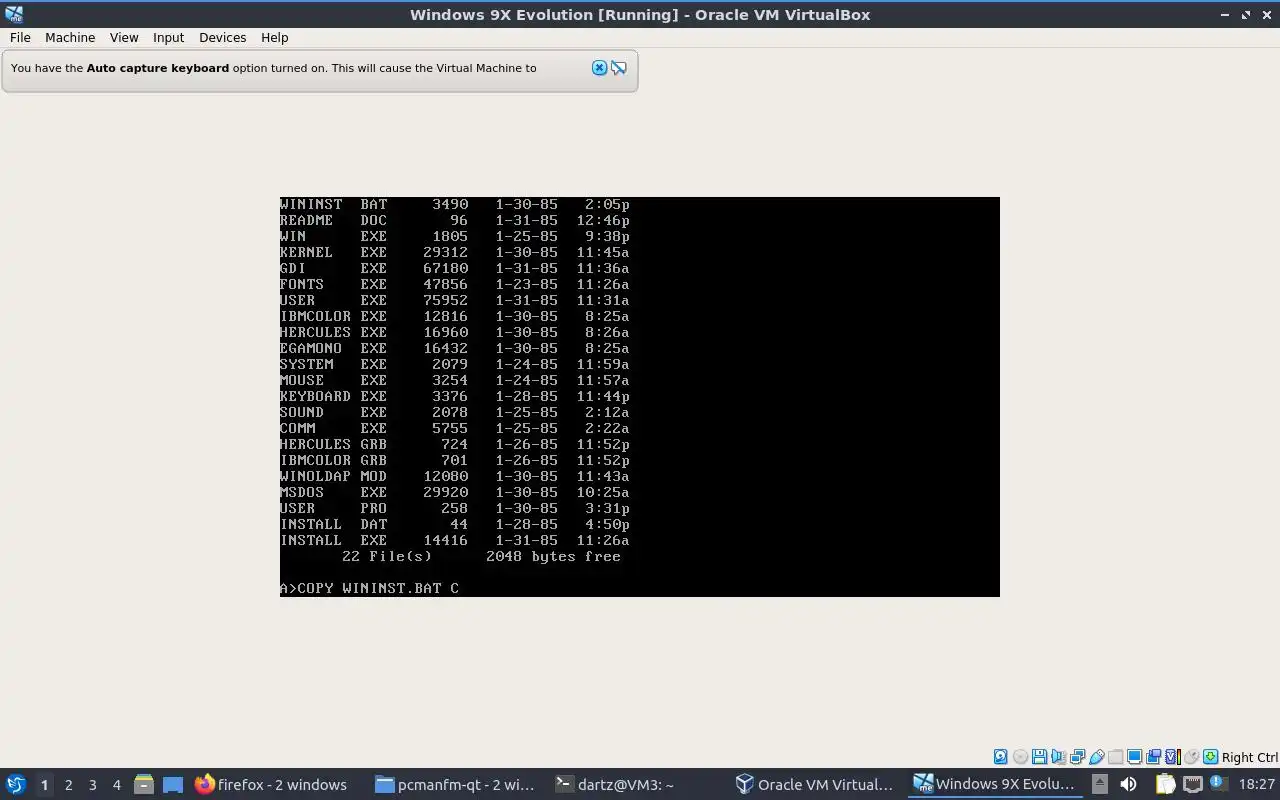Click the USER PRO file row
The height and width of the screenshot is (800, 1280).
point(454,508)
